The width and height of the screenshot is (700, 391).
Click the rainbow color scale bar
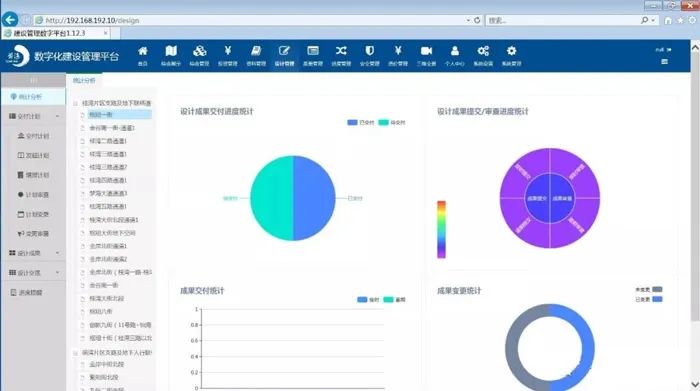441,229
